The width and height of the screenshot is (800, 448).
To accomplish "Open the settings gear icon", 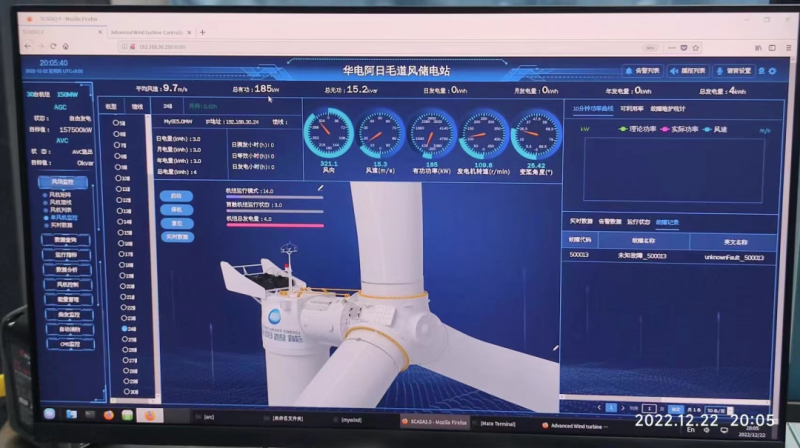I will (x=772, y=71).
